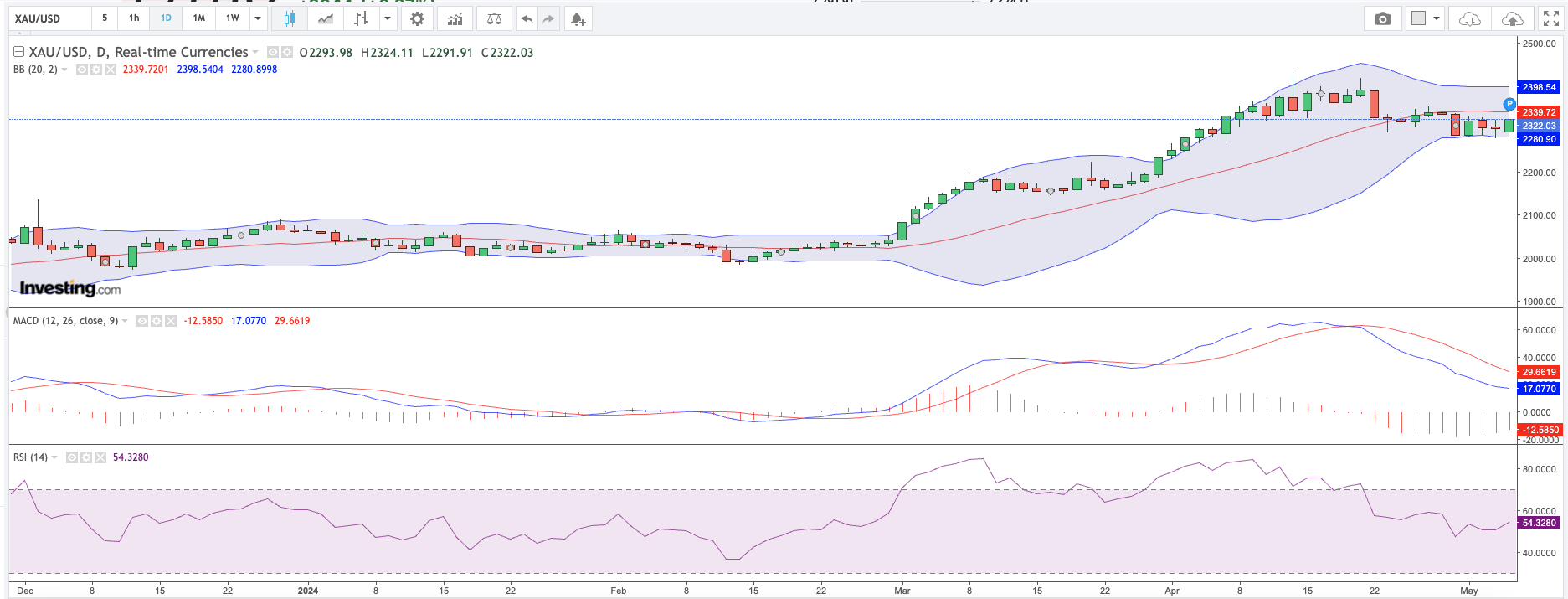Open RSI (14) settings gear

tap(86, 457)
